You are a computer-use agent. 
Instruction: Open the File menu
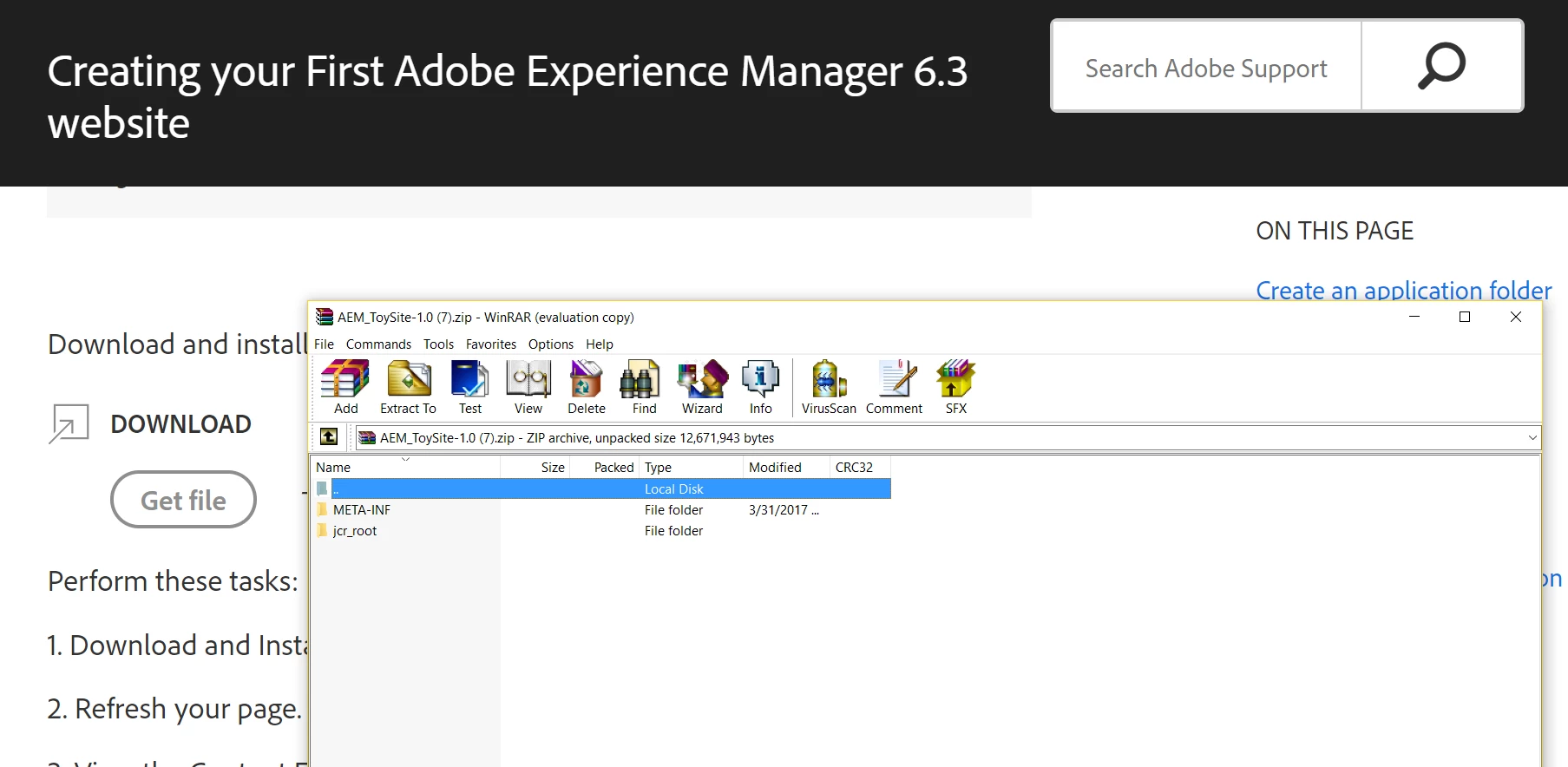pos(324,344)
